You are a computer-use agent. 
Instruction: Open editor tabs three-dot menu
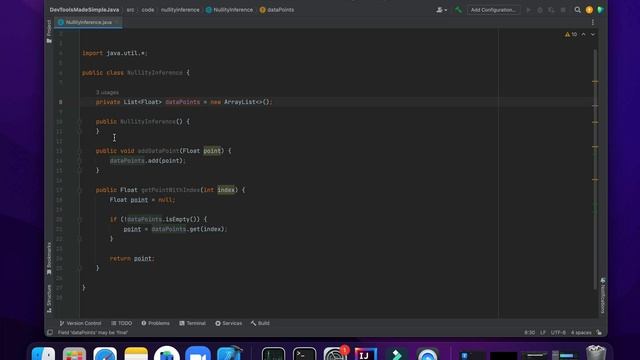tap(593, 22)
